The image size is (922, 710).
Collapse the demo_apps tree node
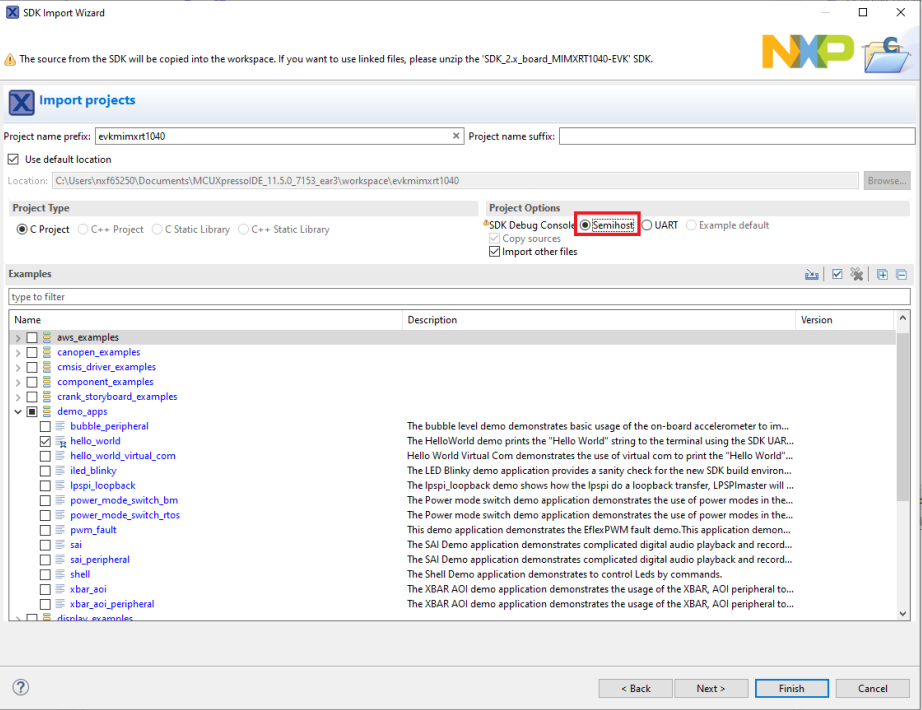[x=18, y=412]
